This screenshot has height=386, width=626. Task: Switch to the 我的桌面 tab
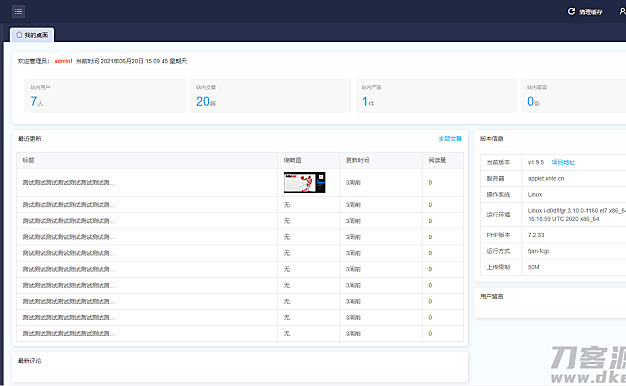tap(32, 35)
